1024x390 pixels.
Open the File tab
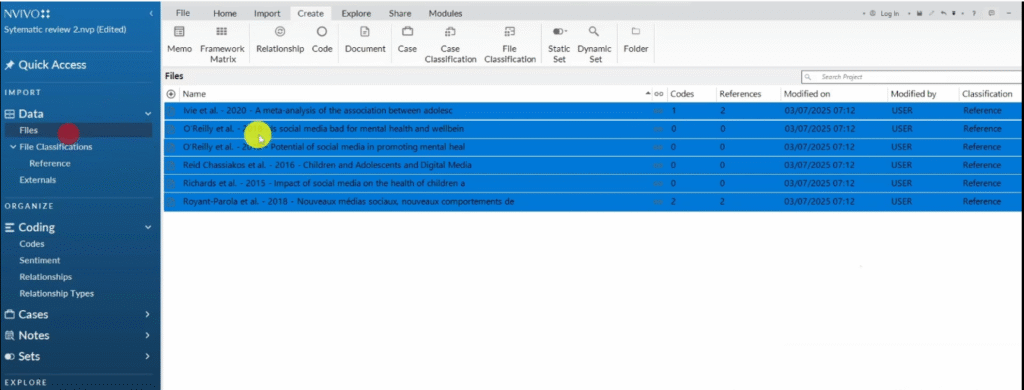point(184,13)
